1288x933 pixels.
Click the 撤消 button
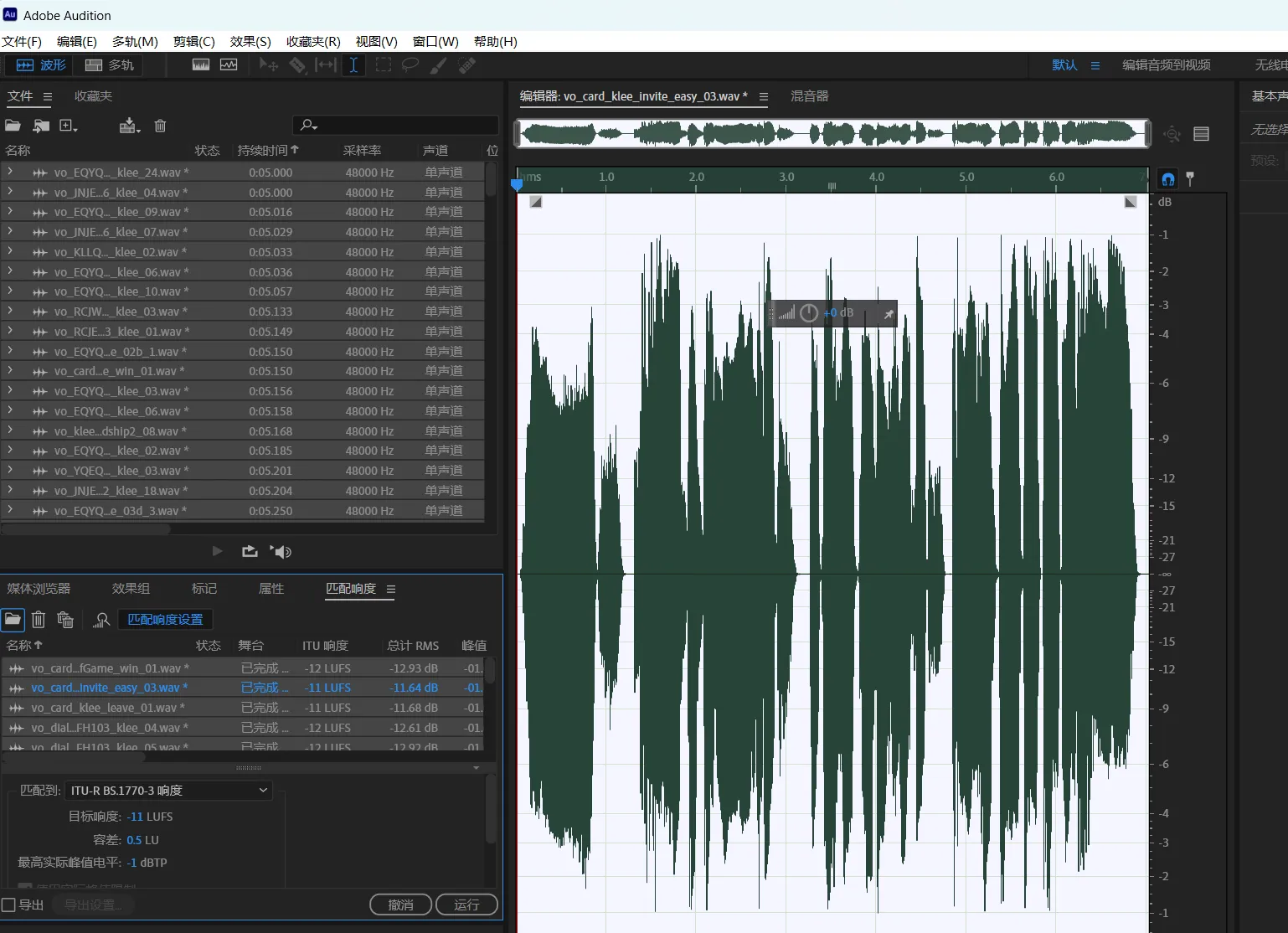pyautogui.click(x=401, y=905)
